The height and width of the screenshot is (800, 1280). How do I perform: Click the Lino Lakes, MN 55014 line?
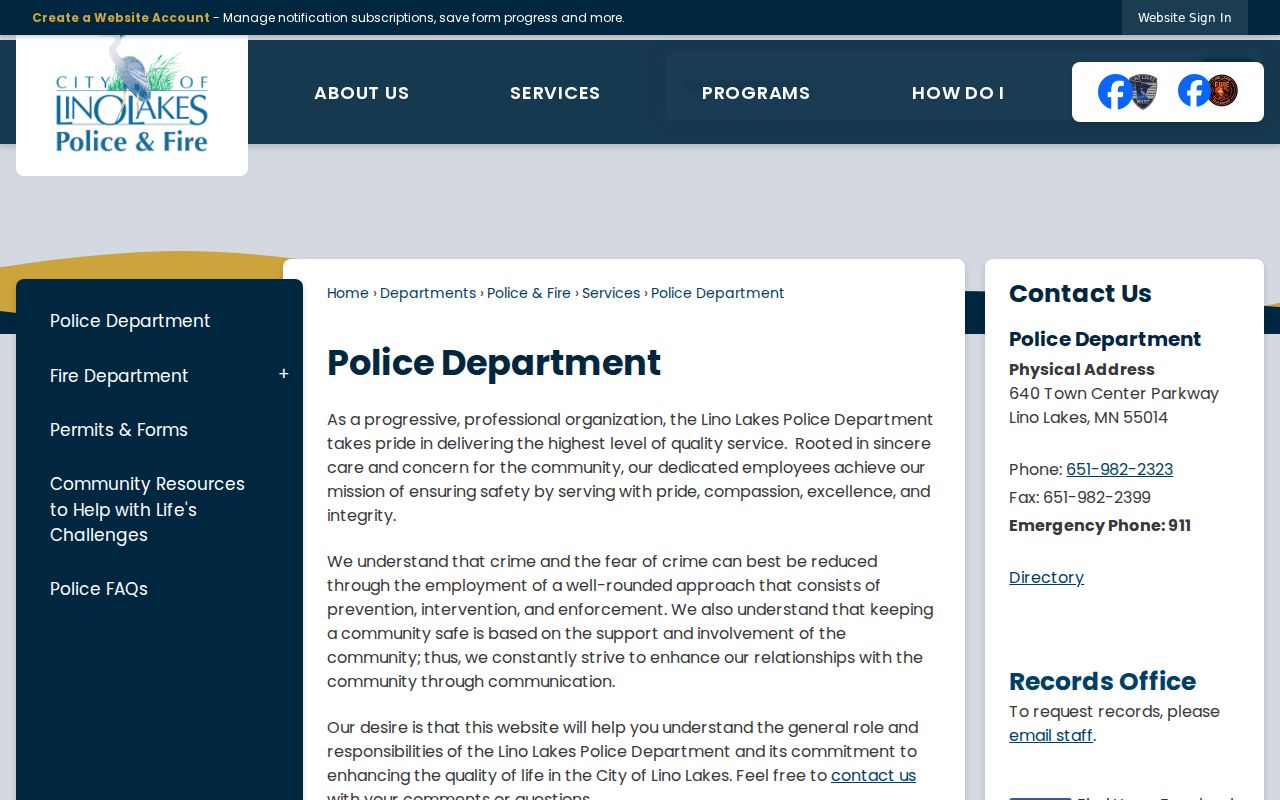(x=1088, y=417)
